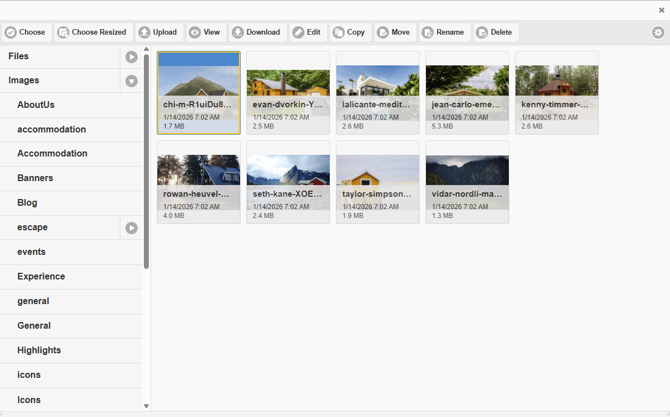This screenshot has height=417, width=670.
Task: Click the Choose toolbar button
Action: point(26,32)
